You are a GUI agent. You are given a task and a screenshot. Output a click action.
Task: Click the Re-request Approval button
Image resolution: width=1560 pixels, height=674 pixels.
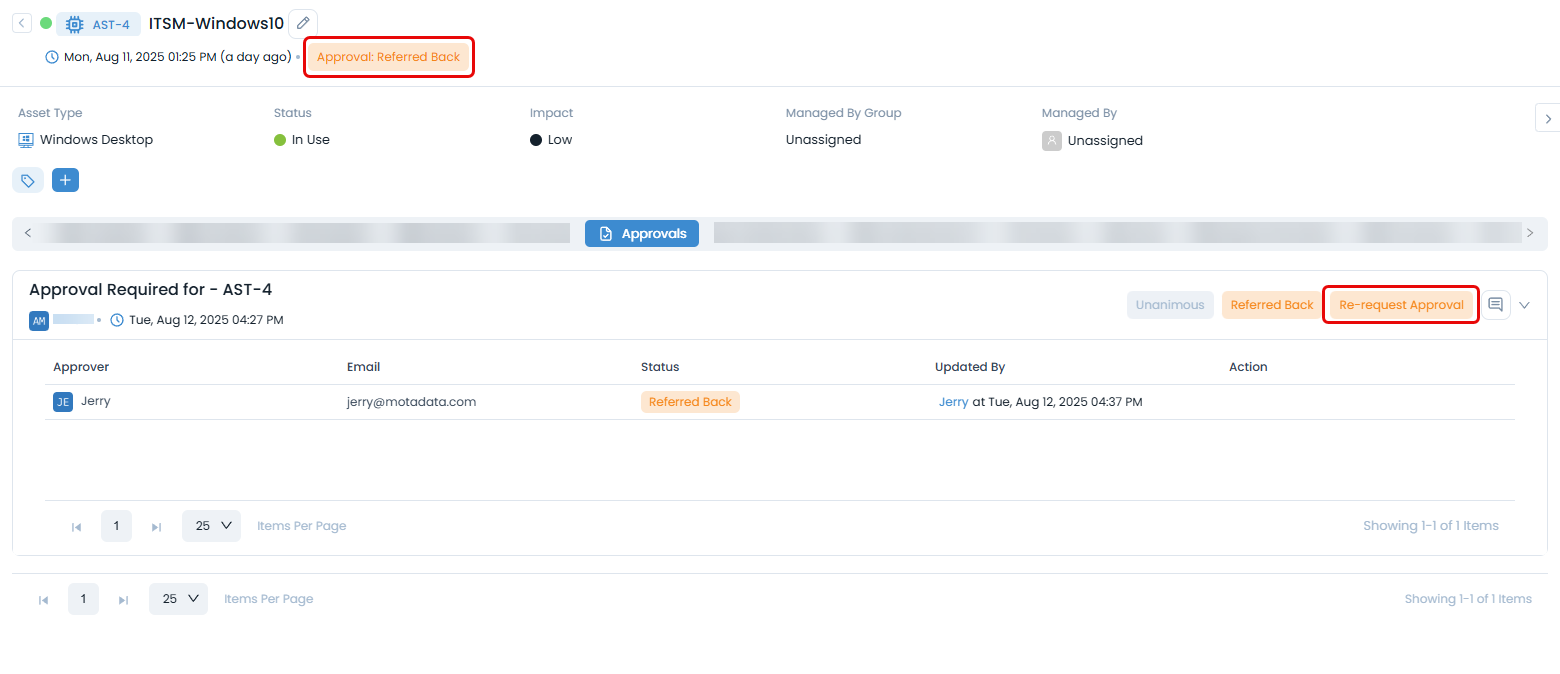coord(1400,305)
